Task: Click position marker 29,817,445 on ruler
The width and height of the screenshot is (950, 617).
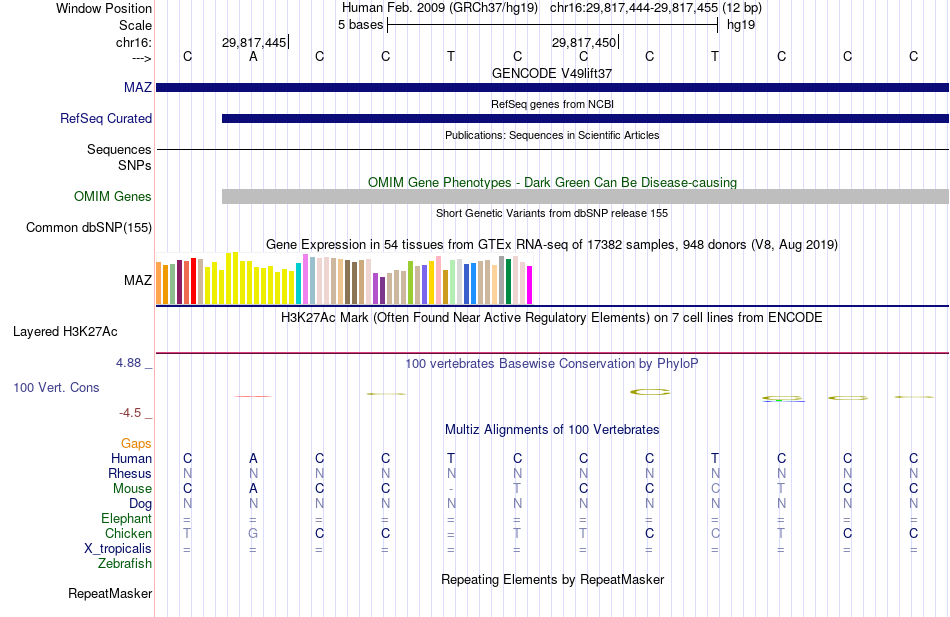Action: (254, 42)
